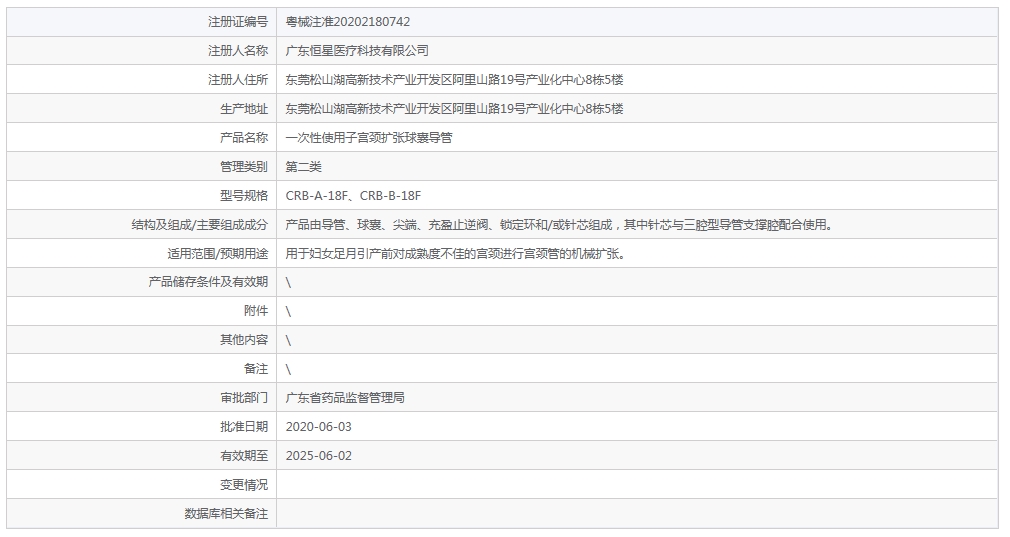Click the backslash value in 产品储存条件及有效期 row
Screen dimensions: 1010x537
tap(288, 283)
